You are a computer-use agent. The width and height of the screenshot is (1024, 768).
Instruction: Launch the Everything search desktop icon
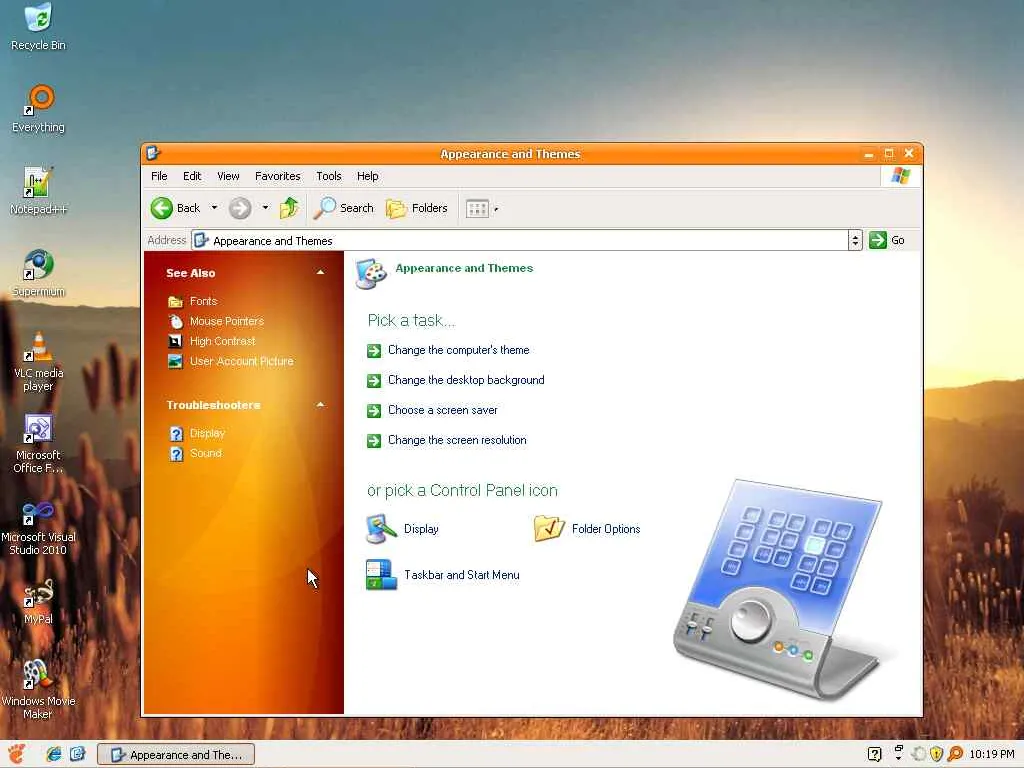pos(39,108)
